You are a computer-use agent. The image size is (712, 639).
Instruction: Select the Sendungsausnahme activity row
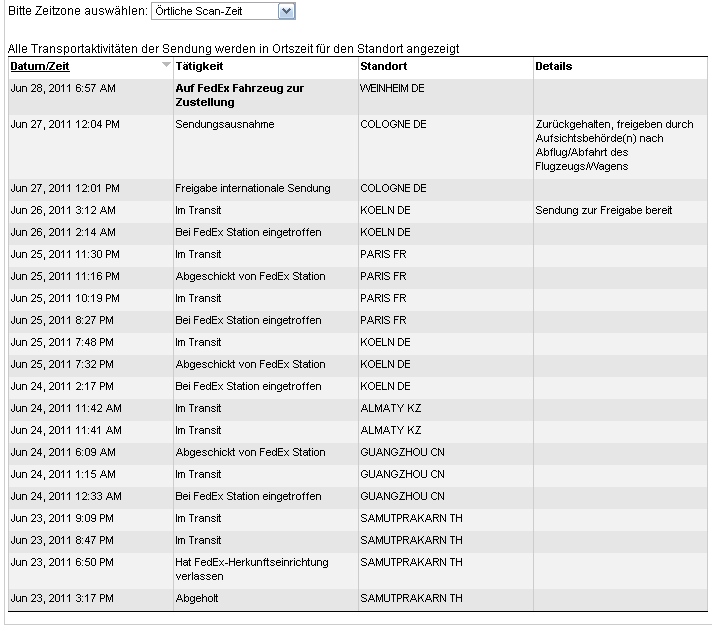tap(224, 124)
